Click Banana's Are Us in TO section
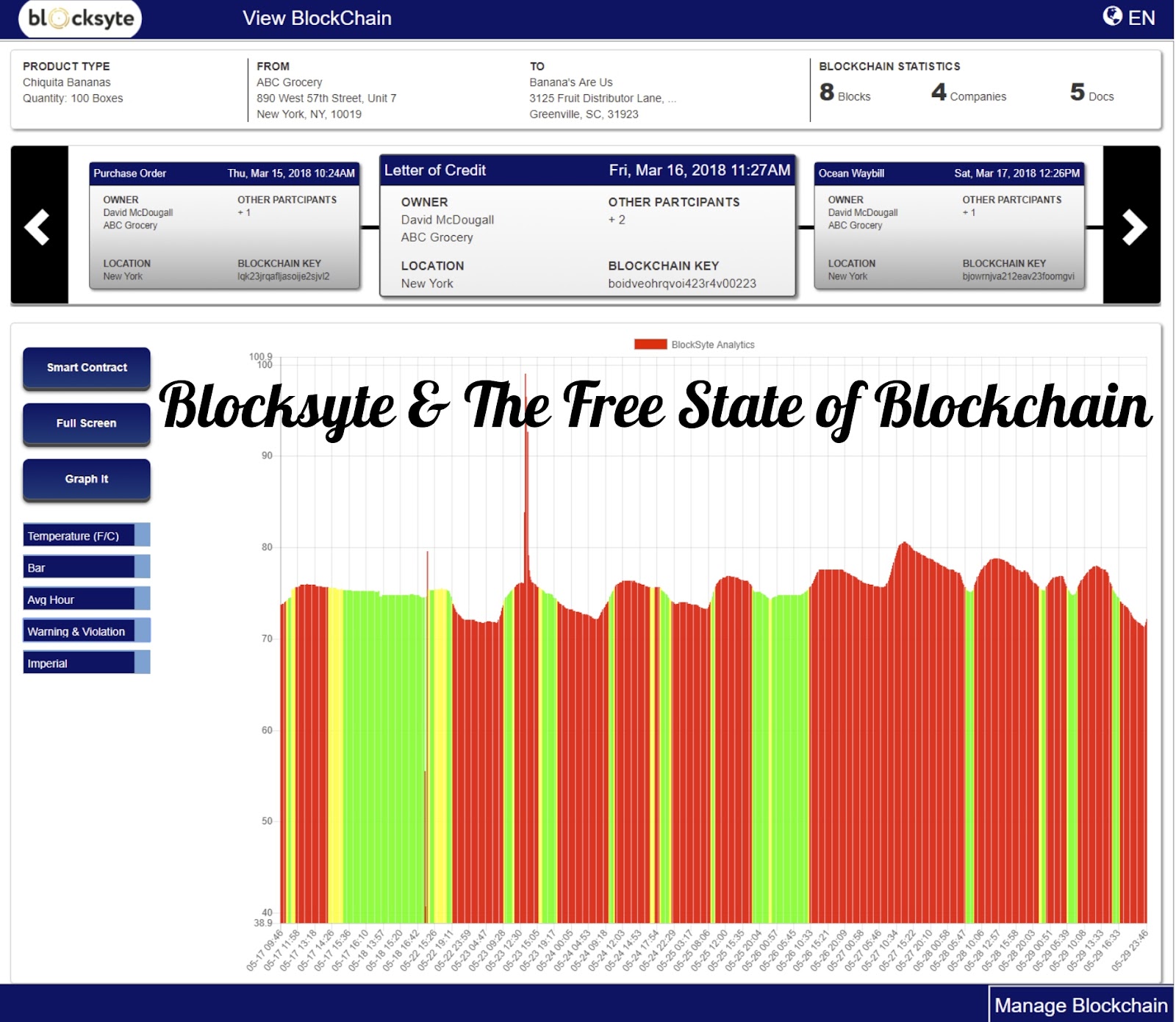Screen dimensions: 1176x1022 pyautogui.click(x=571, y=82)
